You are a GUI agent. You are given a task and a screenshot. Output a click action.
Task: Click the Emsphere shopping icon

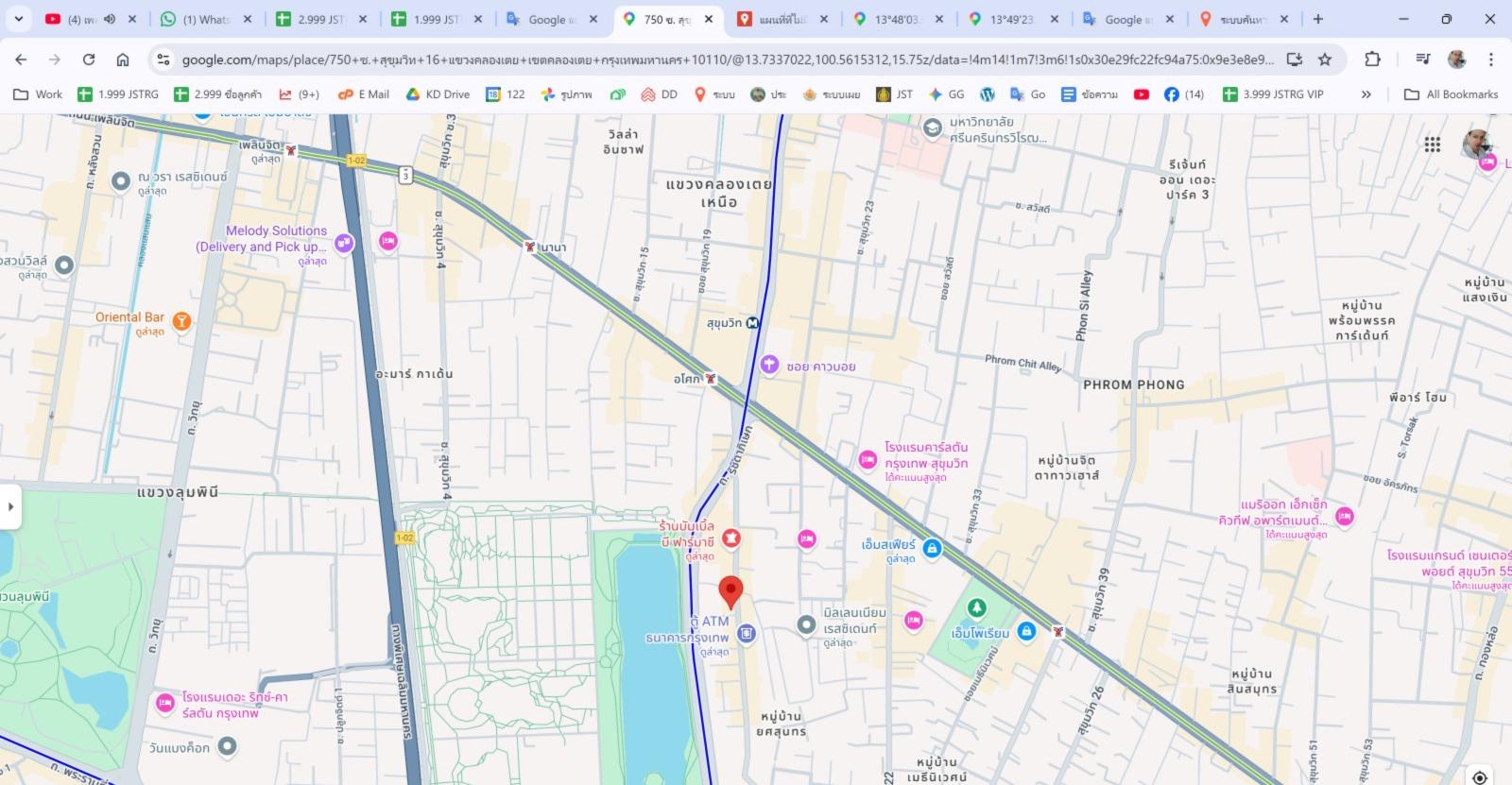(932, 549)
